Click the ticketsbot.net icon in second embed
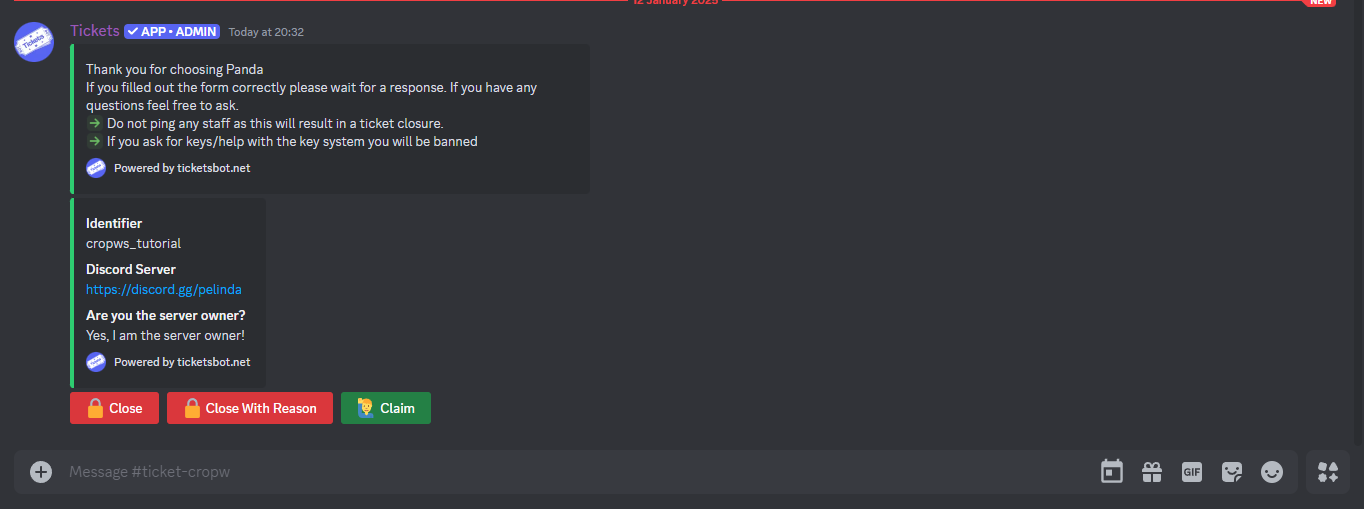The image size is (1364, 509). coord(96,362)
